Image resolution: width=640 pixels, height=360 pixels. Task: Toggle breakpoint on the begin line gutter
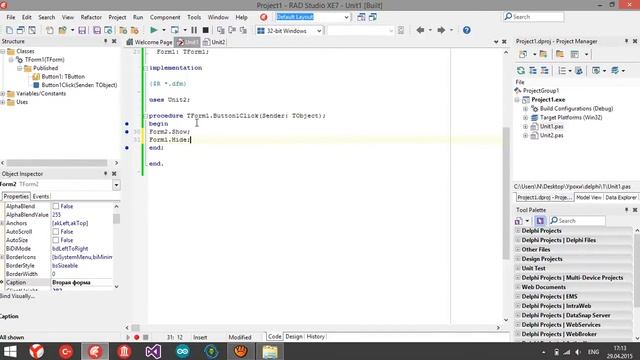coord(127,124)
